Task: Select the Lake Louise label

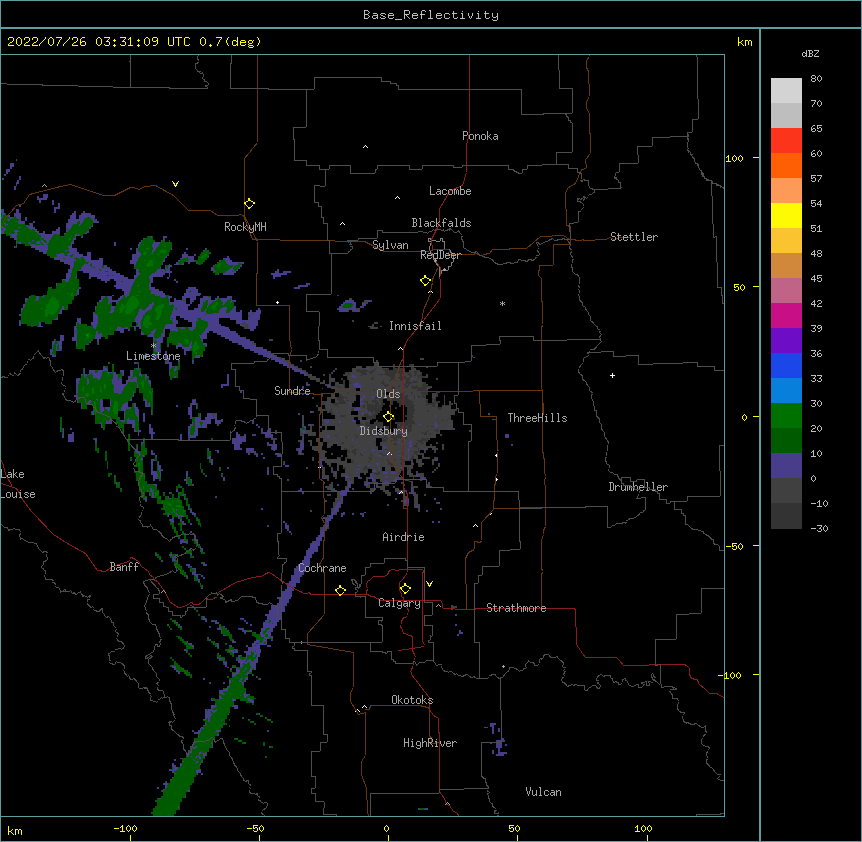Action: click(18, 484)
